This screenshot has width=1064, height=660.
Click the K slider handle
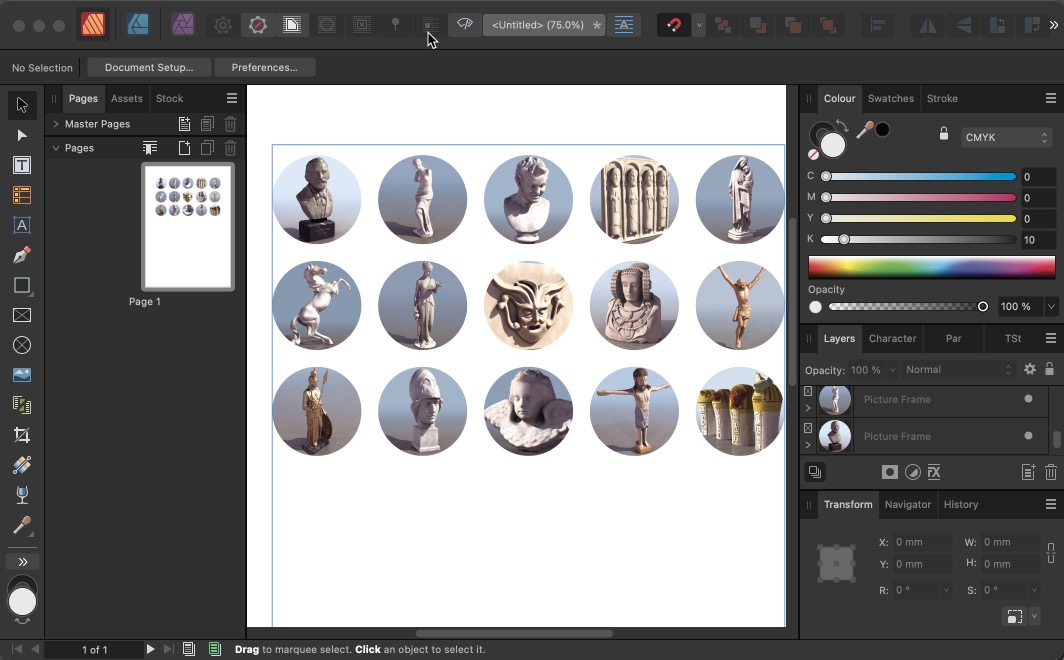(x=844, y=240)
